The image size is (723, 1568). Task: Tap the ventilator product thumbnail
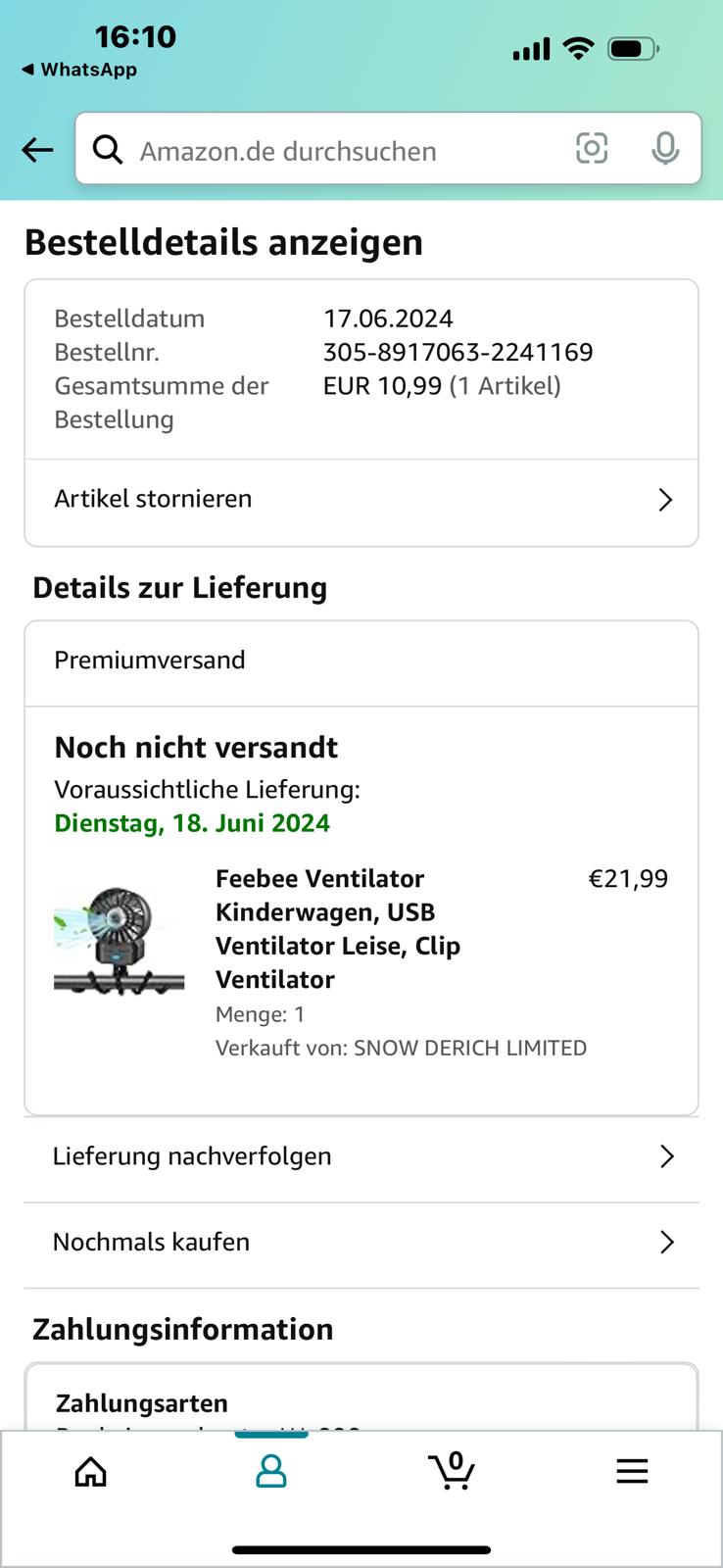pyautogui.click(x=119, y=941)
